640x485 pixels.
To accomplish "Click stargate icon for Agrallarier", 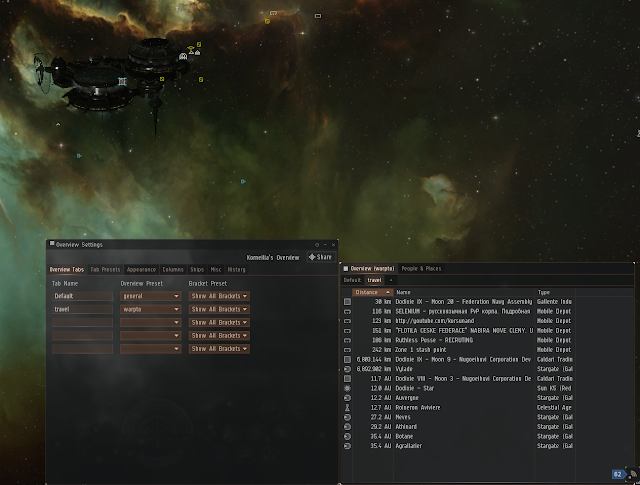I will 347,446.
